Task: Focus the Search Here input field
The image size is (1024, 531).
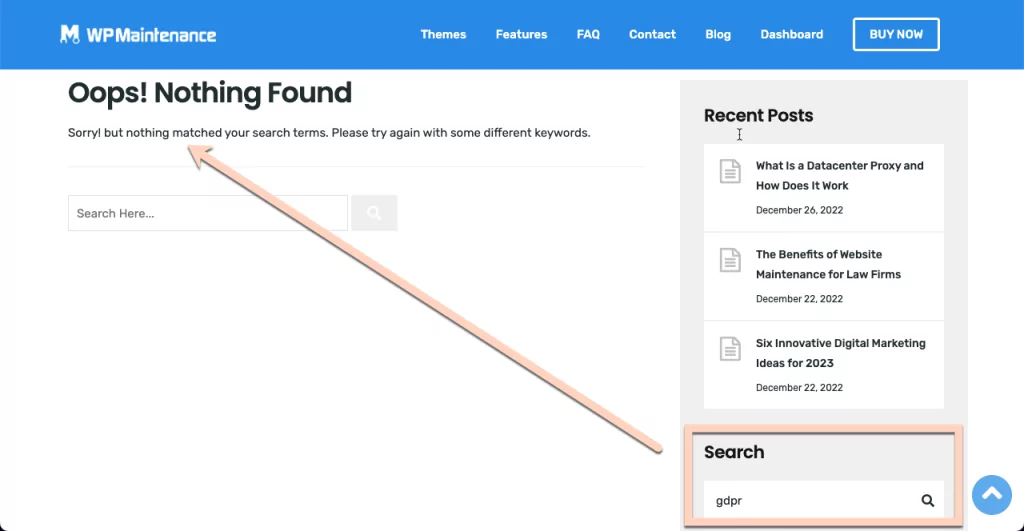Action: (x=208, y=213)
